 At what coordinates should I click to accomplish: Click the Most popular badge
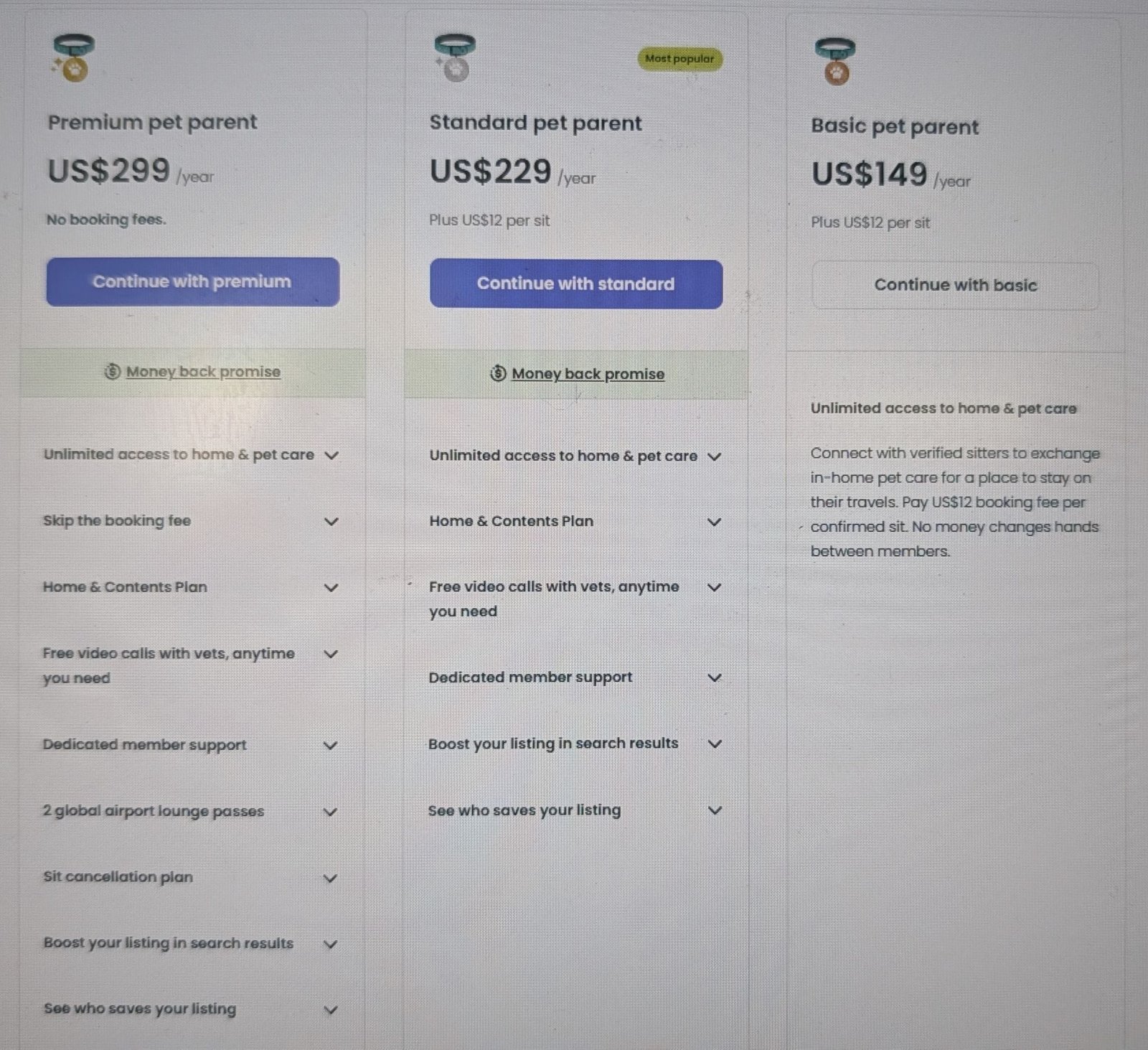[679, 59]
